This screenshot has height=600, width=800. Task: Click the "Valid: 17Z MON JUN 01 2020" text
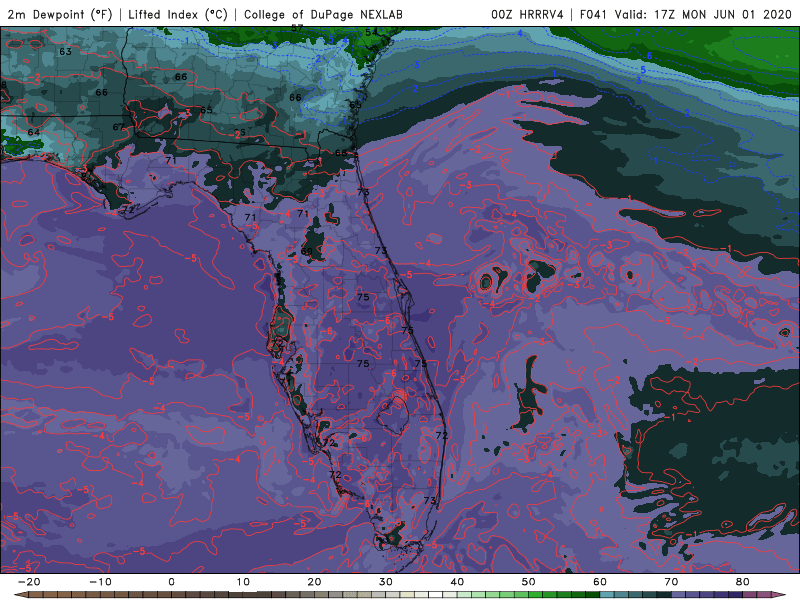[x=703, y=14]
